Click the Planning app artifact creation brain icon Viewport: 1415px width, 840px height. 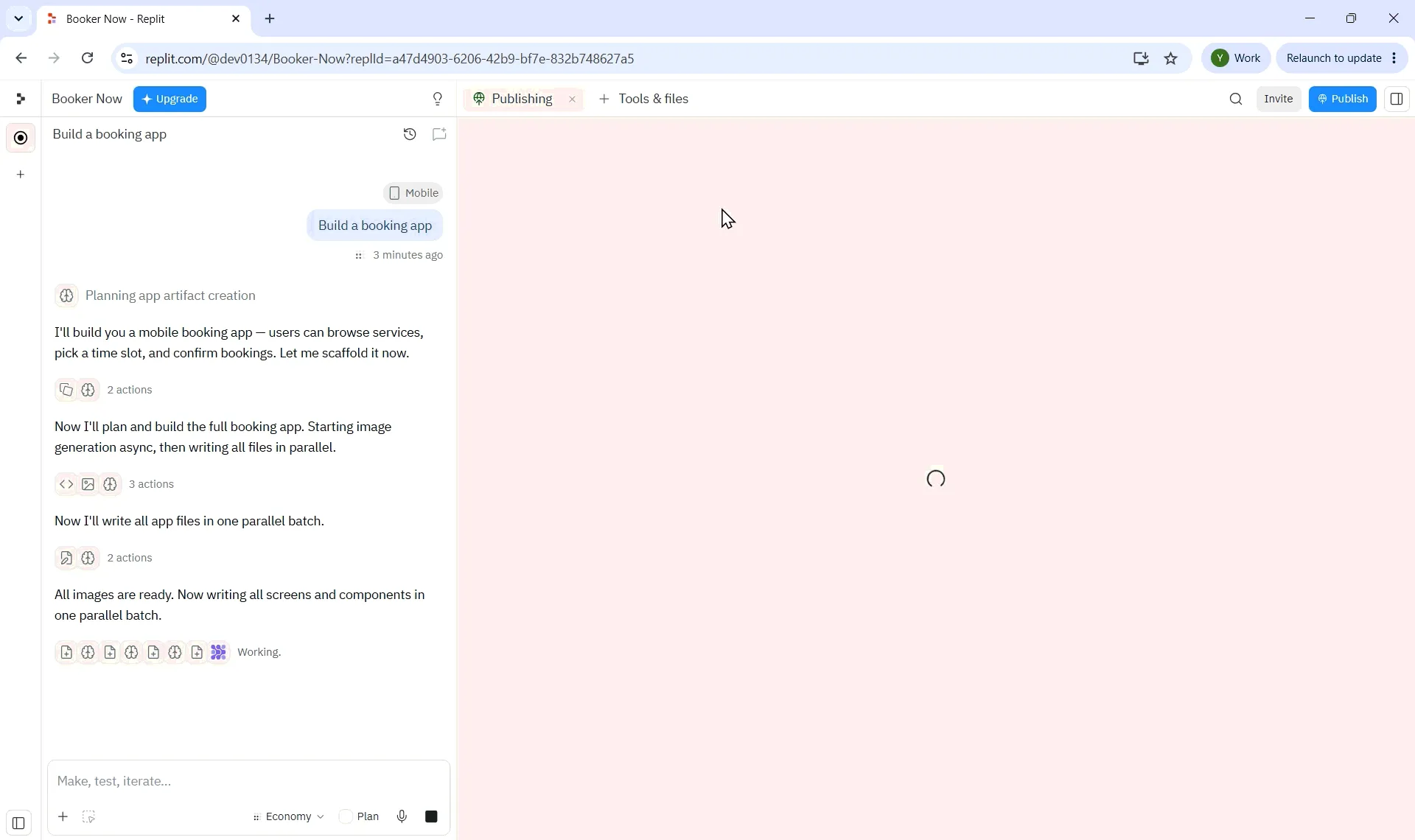tap(66, 295)
